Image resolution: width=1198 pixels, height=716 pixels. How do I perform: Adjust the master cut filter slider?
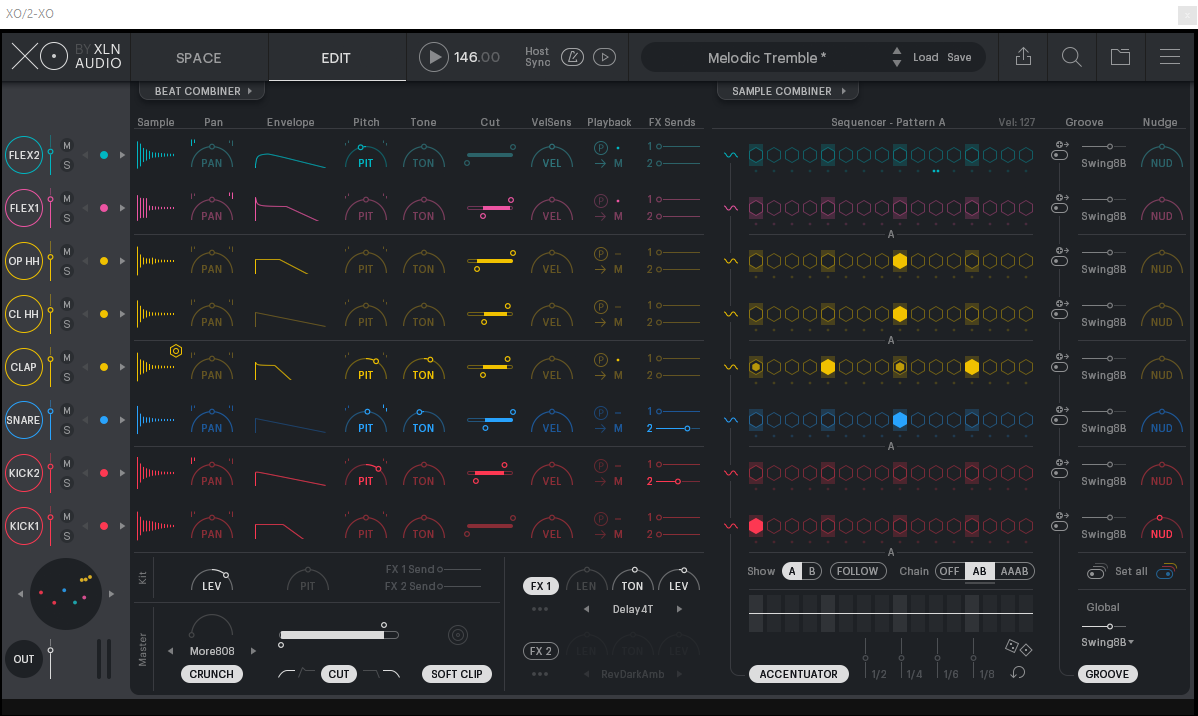tap(339, 635)
